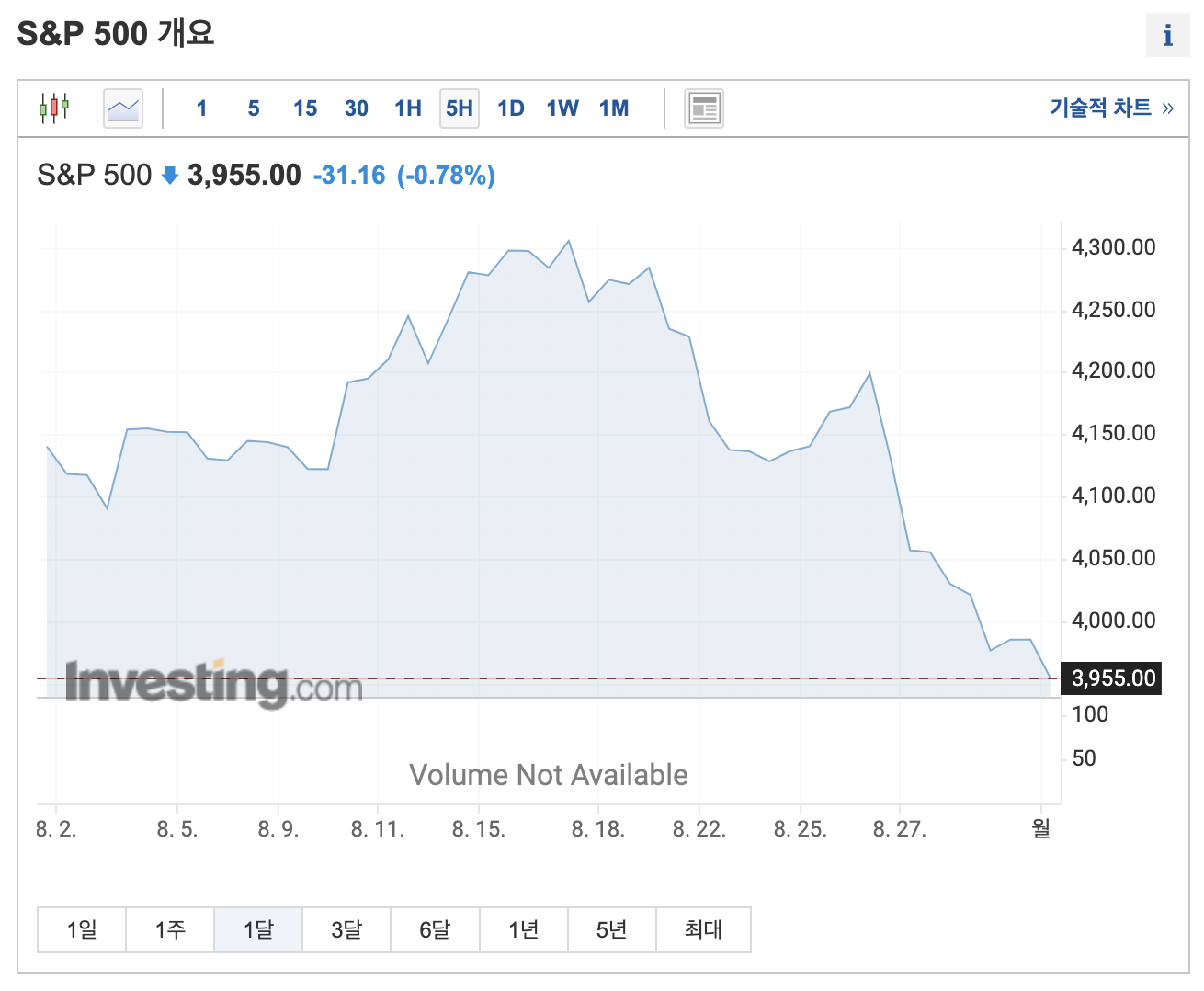
Task: Click the 8. 27. date label
Action: click(x=900, y=829)
